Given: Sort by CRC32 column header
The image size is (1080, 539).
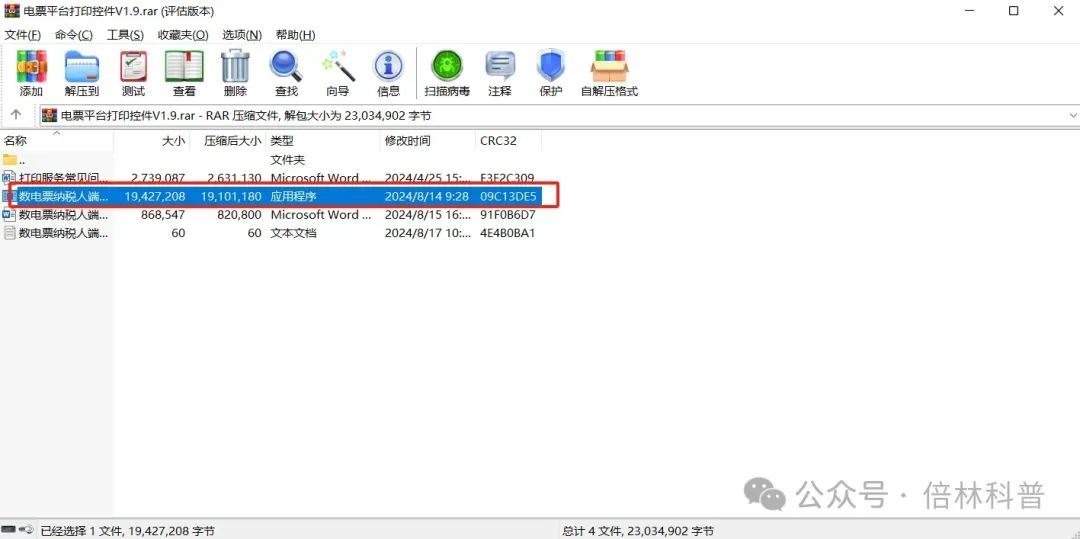Looking at the screenshot, I should (508, 140).
